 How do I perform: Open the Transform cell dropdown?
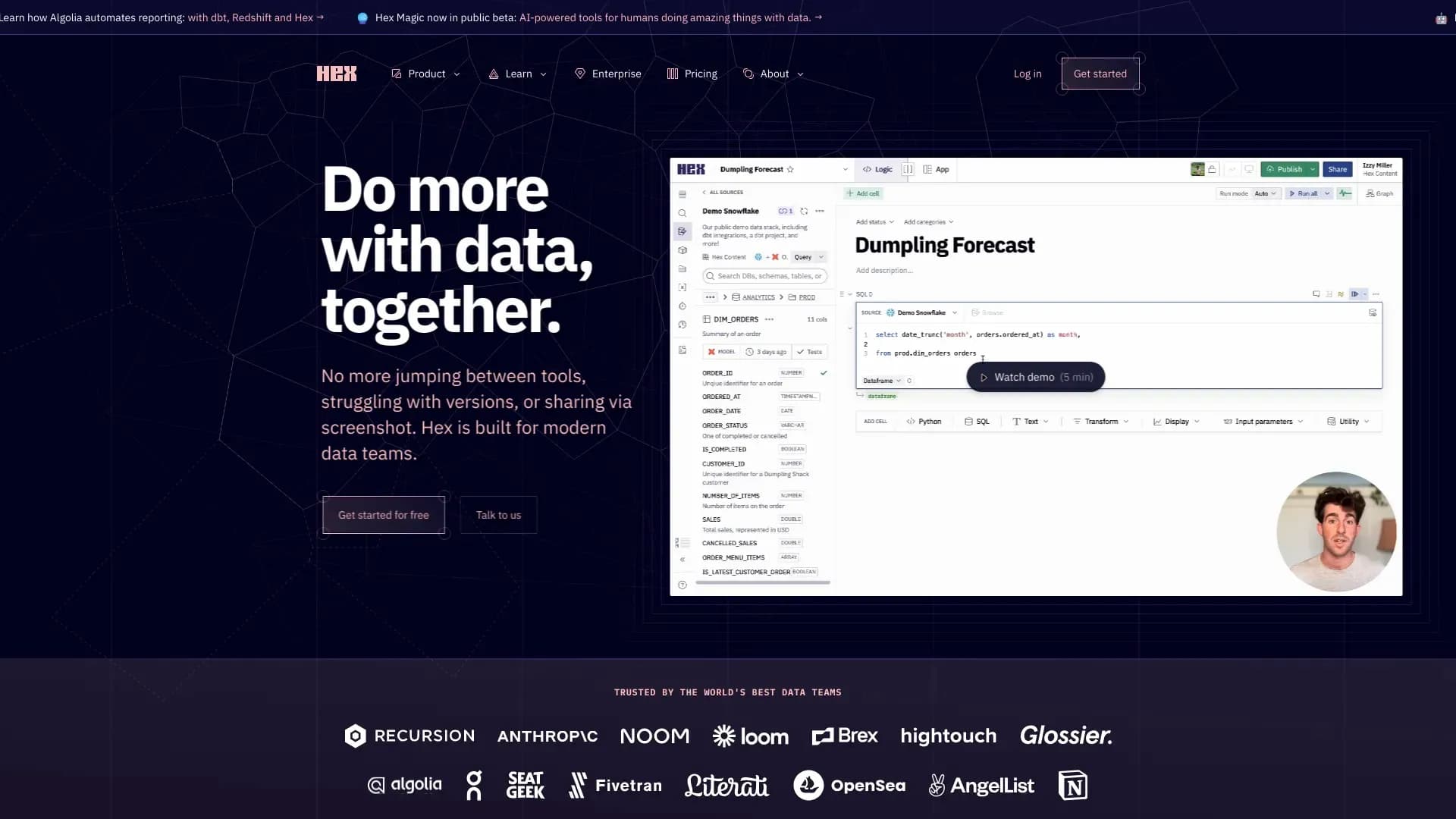click(x=1101, y=422)
